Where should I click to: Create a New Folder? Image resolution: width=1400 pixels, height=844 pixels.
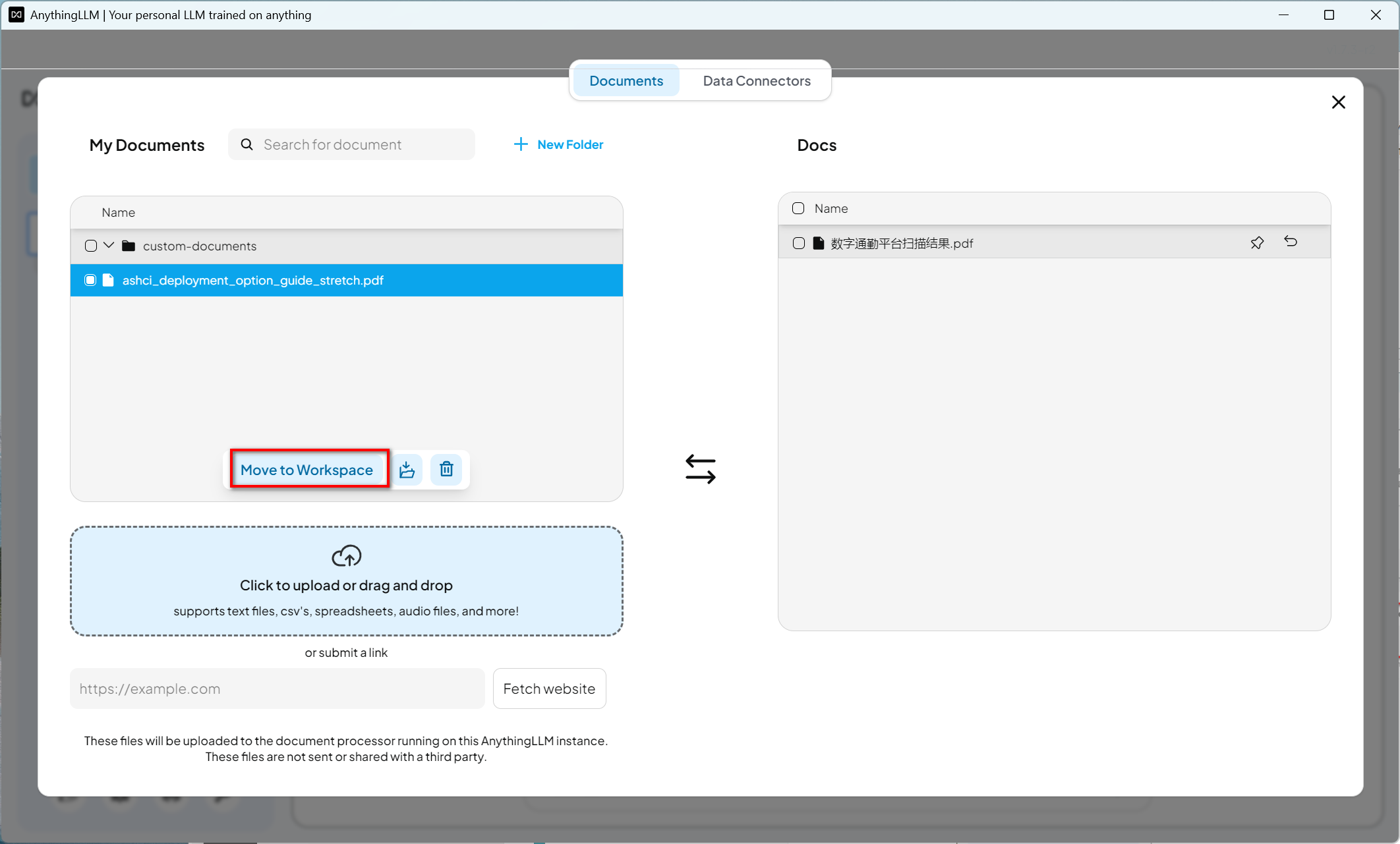point(558,144)
